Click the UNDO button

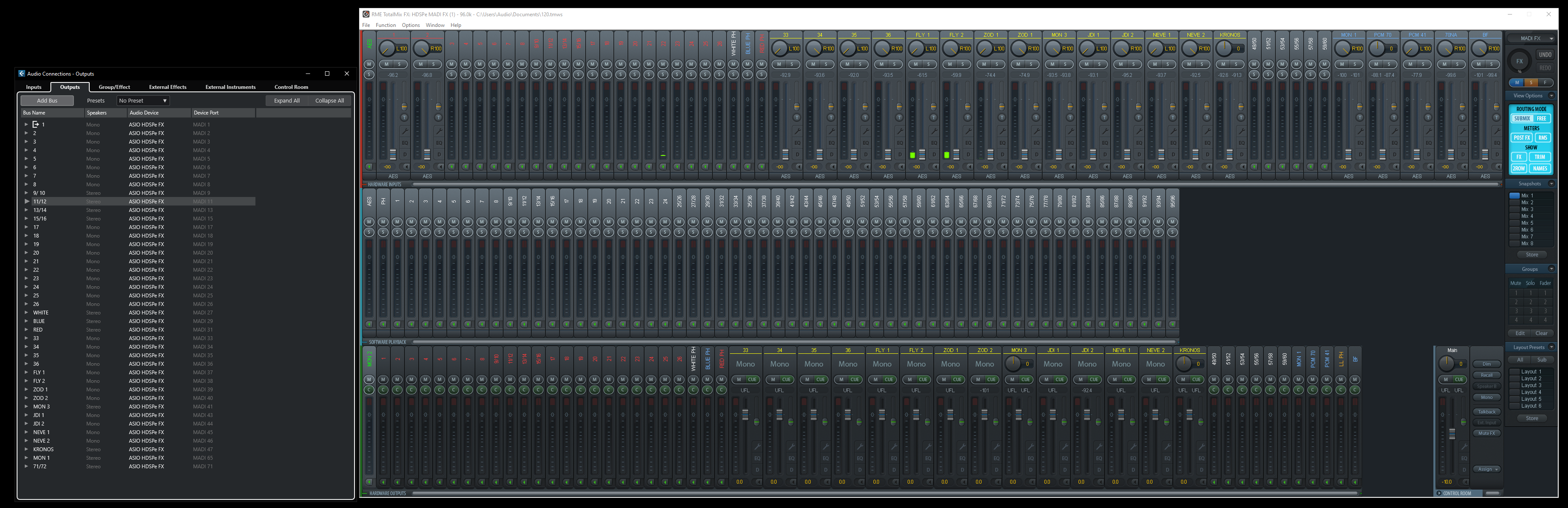[1545, 55]
